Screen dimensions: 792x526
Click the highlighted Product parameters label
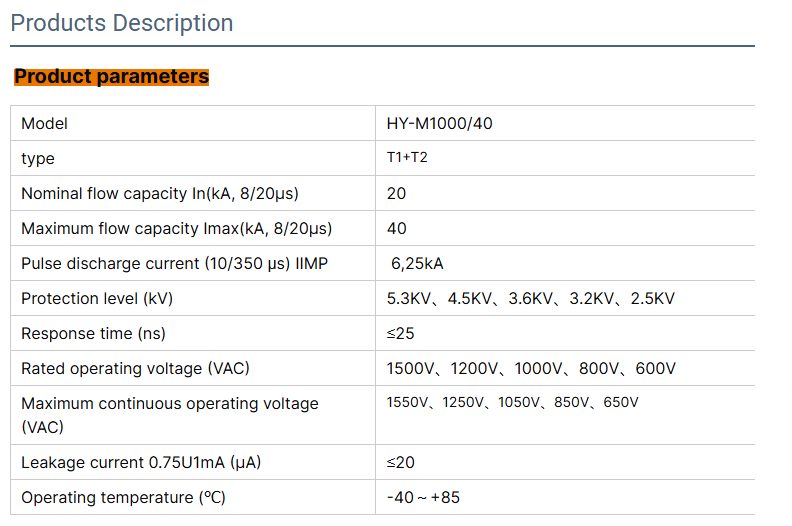coord(111,77)
